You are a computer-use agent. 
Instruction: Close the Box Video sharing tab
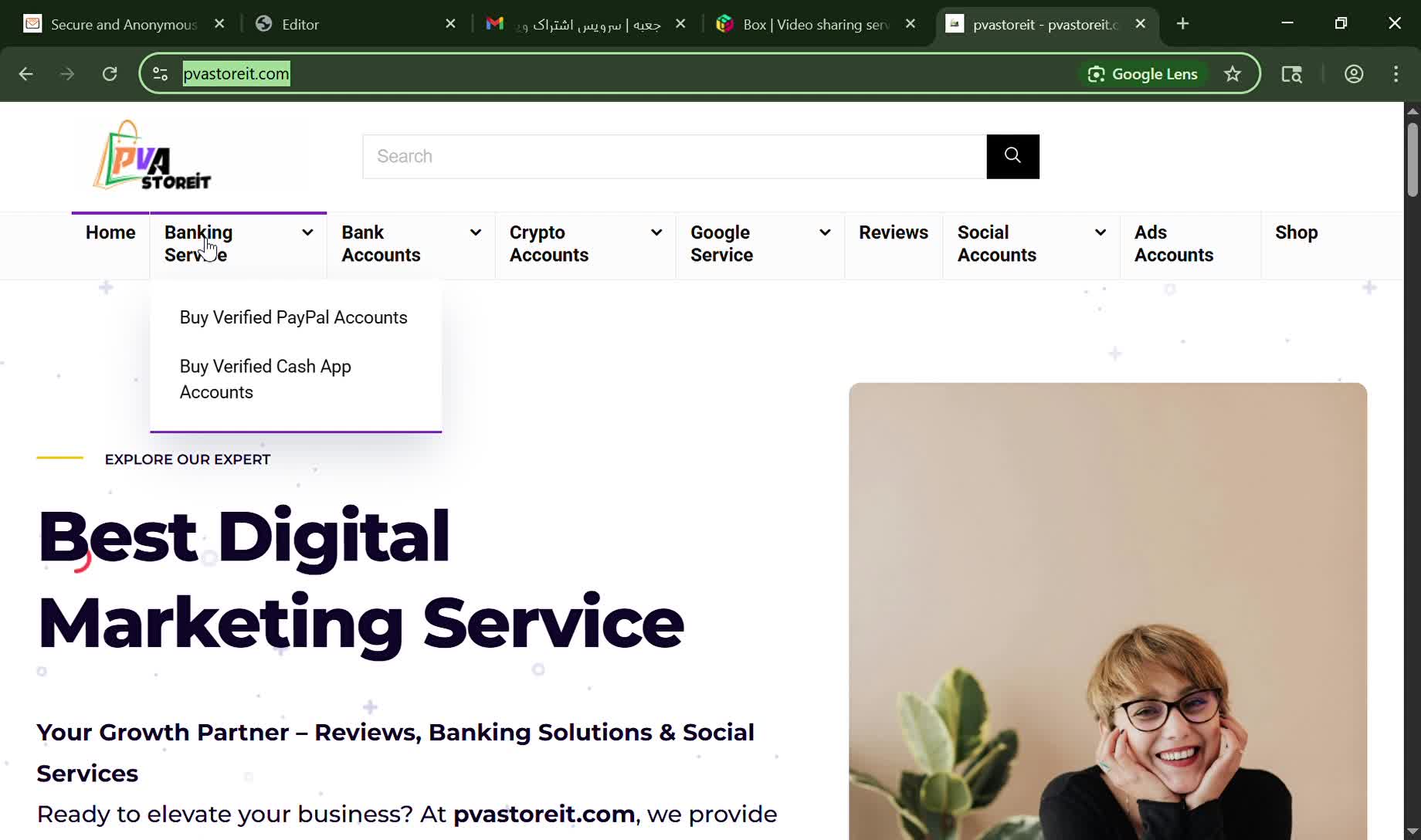point(911,24)
